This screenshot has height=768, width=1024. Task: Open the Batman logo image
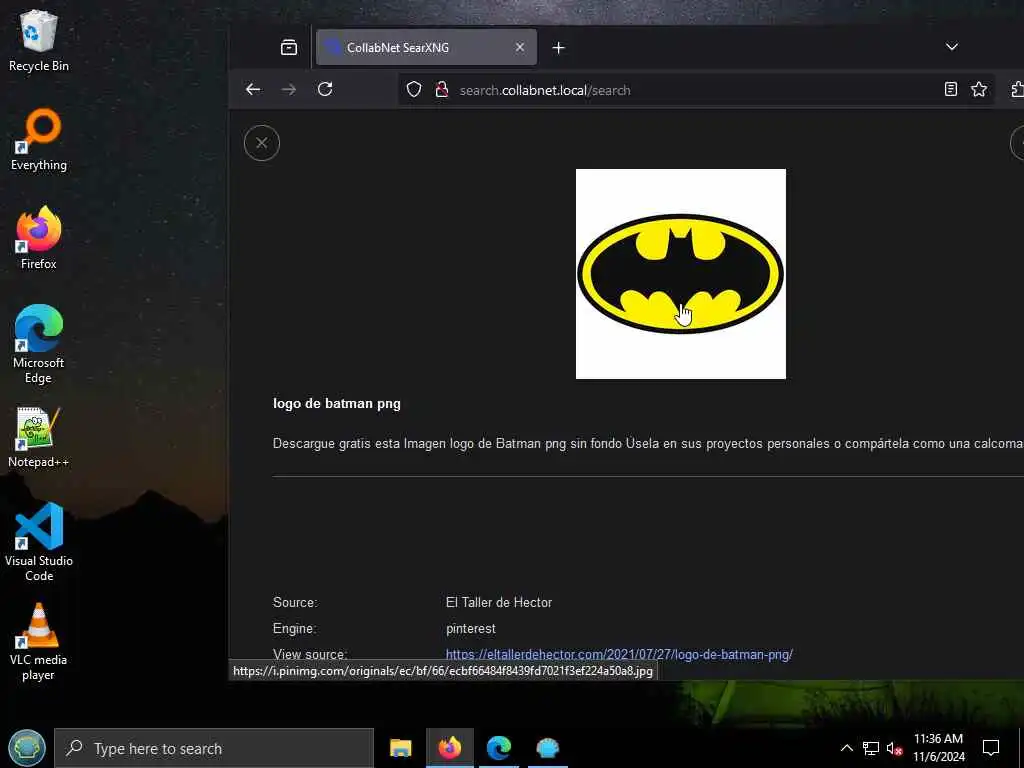[680, 274]
